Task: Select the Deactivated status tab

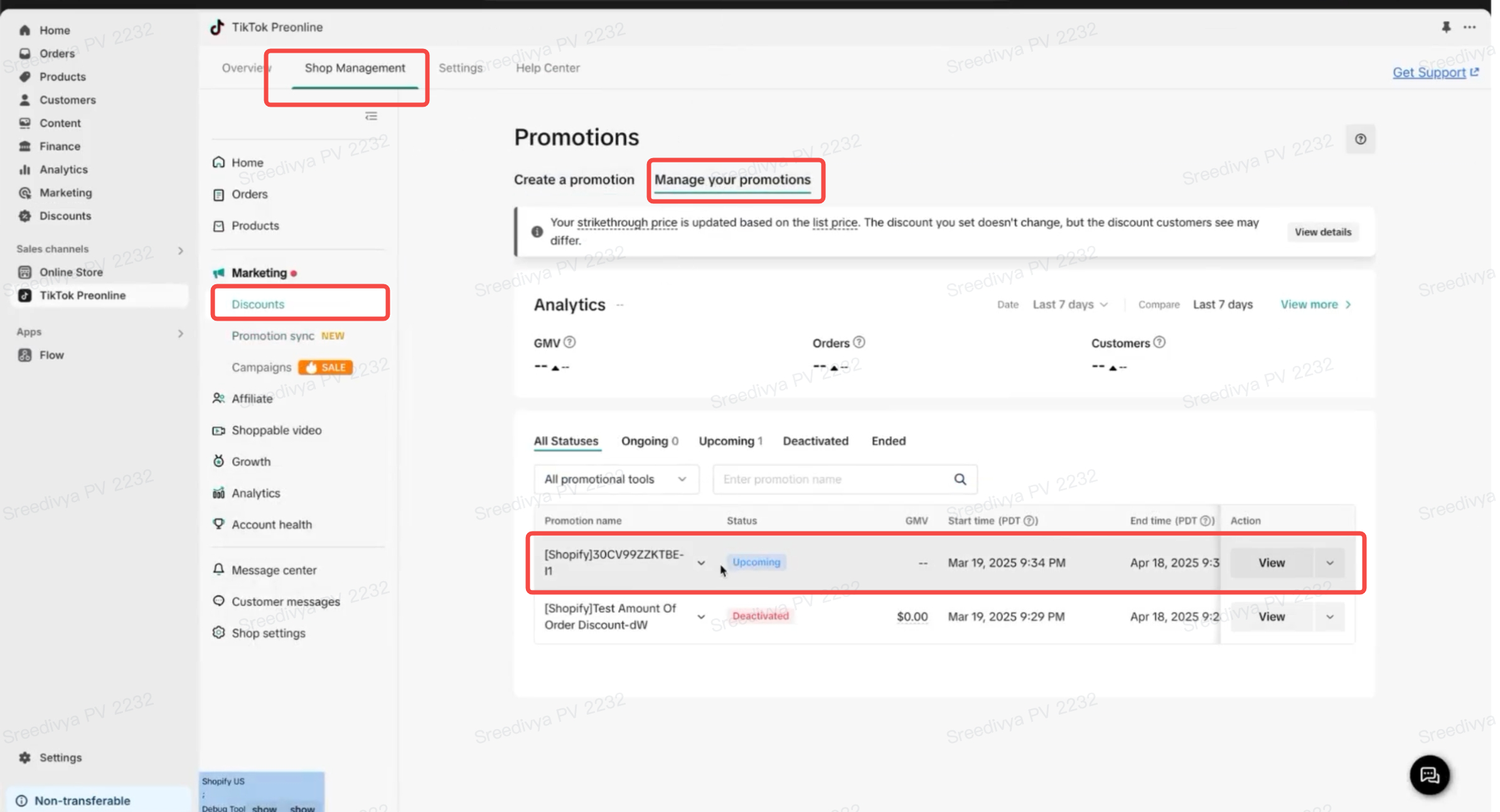Action: pos(815,441)
